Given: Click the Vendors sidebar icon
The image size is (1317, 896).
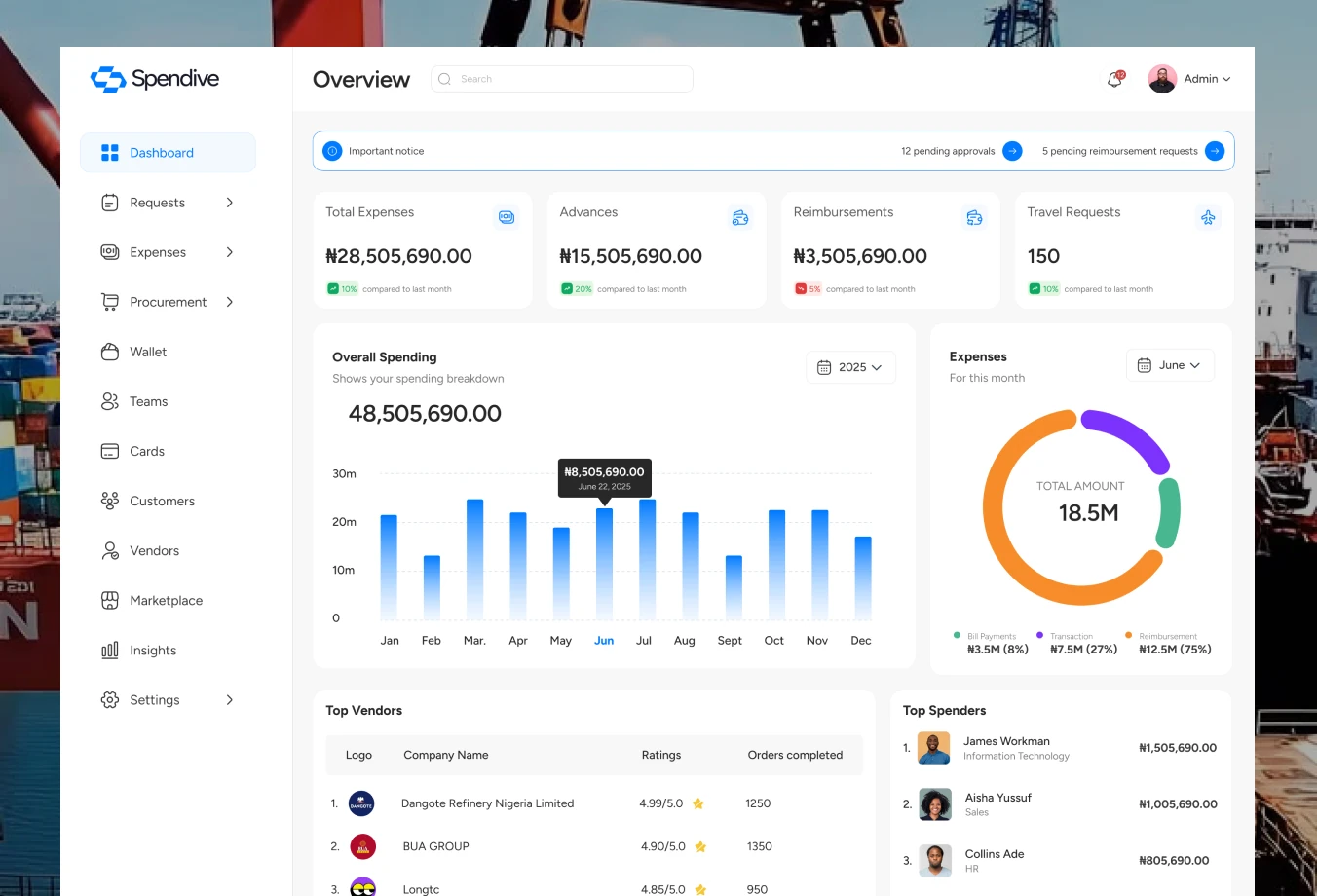Looking at the screenshot, I should click(x=110, y=550).
